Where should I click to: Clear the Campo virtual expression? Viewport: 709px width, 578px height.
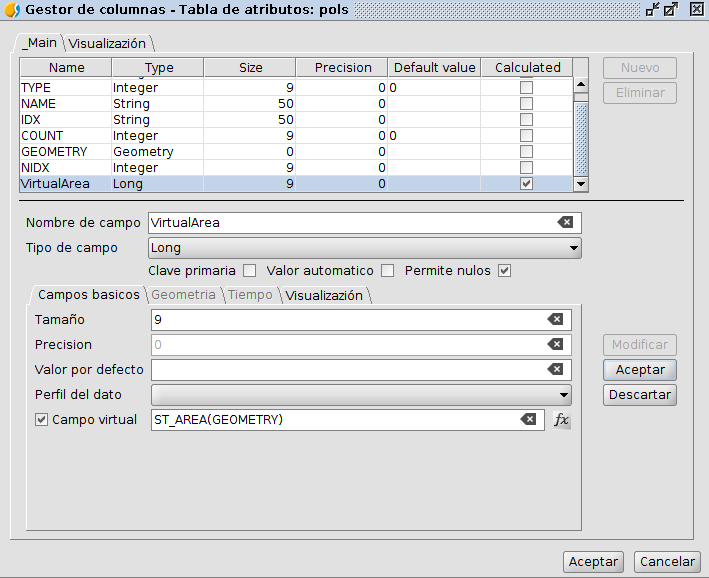click(x=528, y=420)
